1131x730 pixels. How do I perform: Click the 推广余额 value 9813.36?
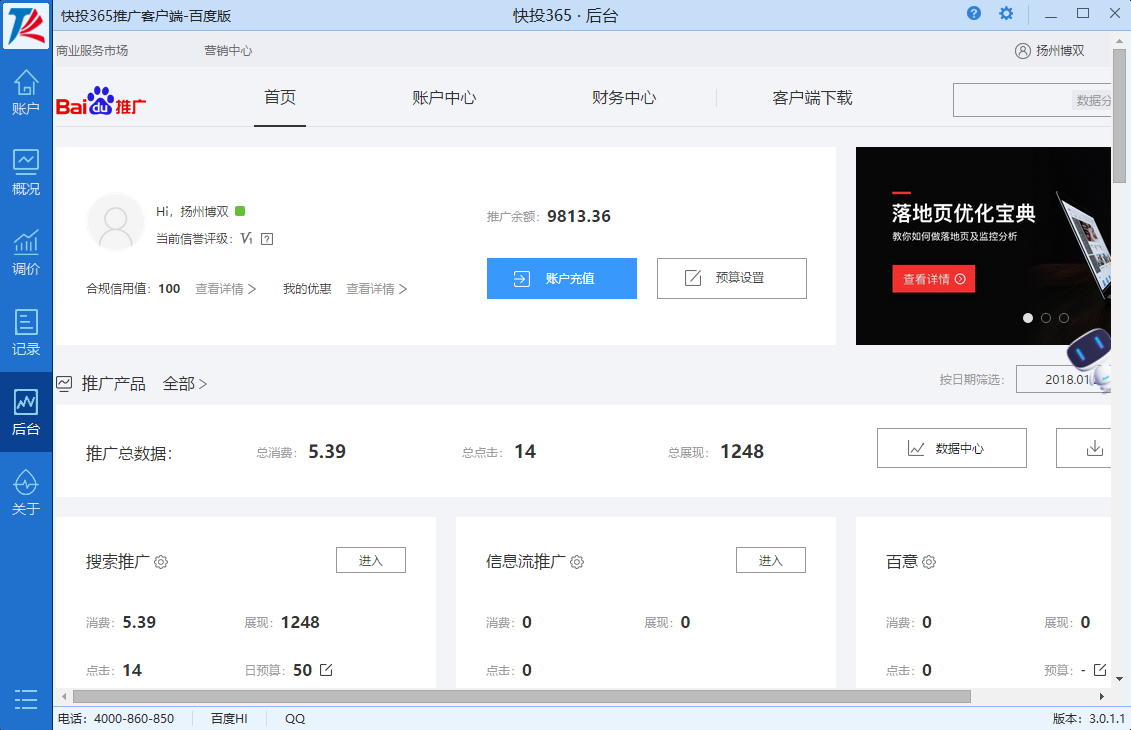tap(578, 216)
